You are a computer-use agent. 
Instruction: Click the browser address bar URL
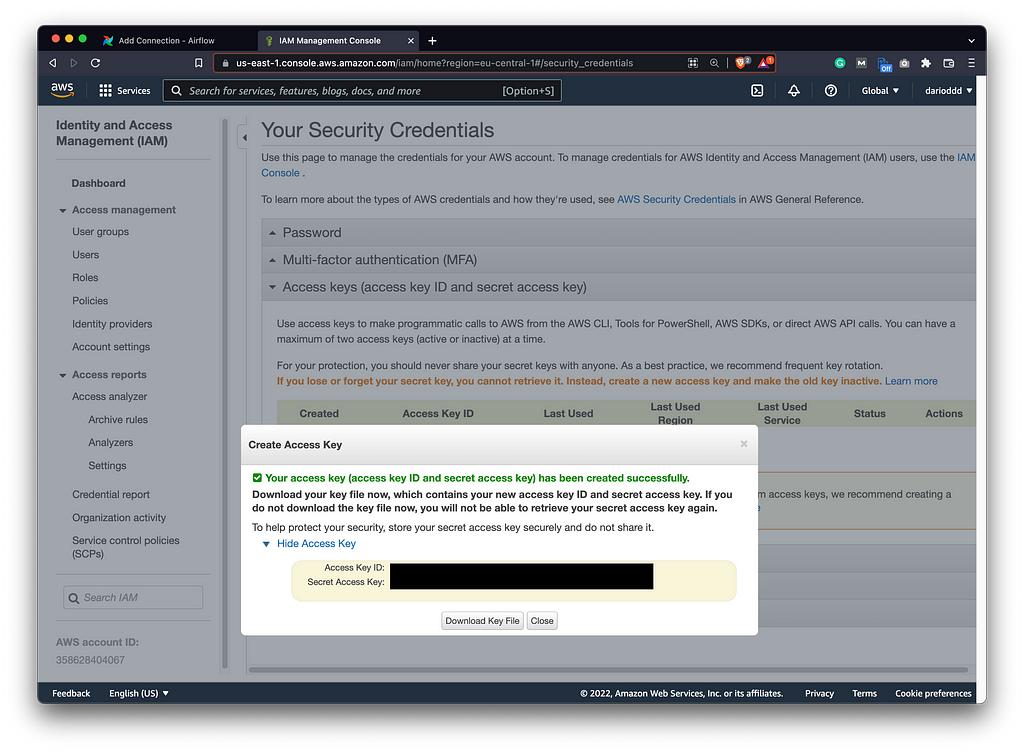click(434, 63)
